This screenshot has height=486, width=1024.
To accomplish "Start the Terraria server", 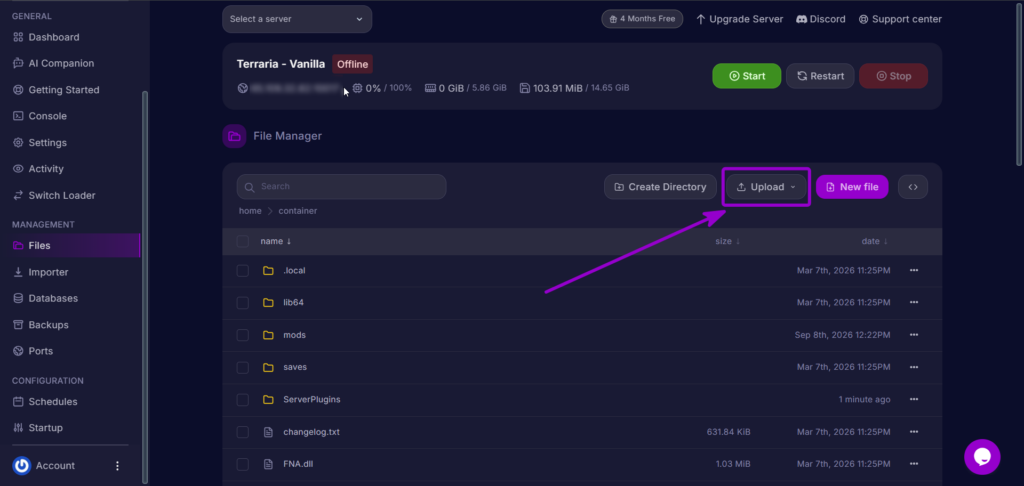I will [x=746, y=76].
